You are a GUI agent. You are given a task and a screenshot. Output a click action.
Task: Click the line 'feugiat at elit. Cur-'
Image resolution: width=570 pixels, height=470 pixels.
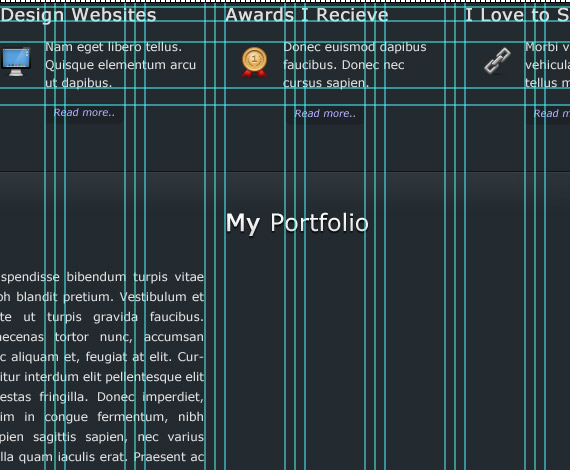point(144,357)
